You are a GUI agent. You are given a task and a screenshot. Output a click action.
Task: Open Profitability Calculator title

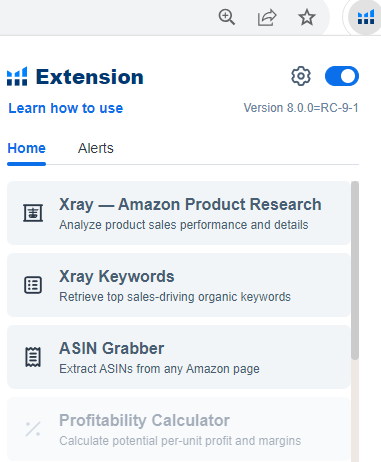pos(144,420)
